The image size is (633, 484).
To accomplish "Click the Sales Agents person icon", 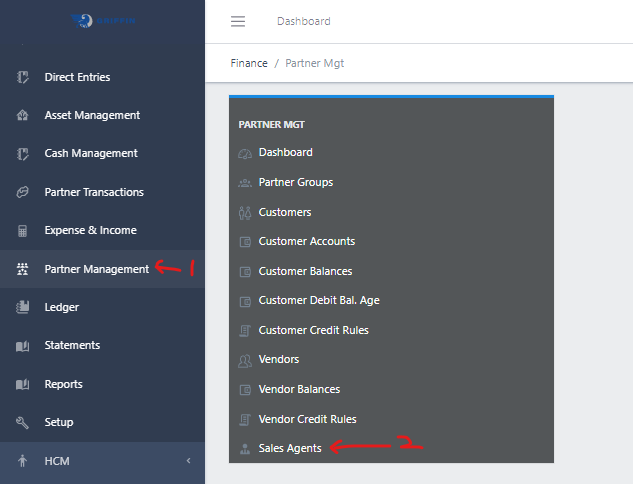I will 245,448.
